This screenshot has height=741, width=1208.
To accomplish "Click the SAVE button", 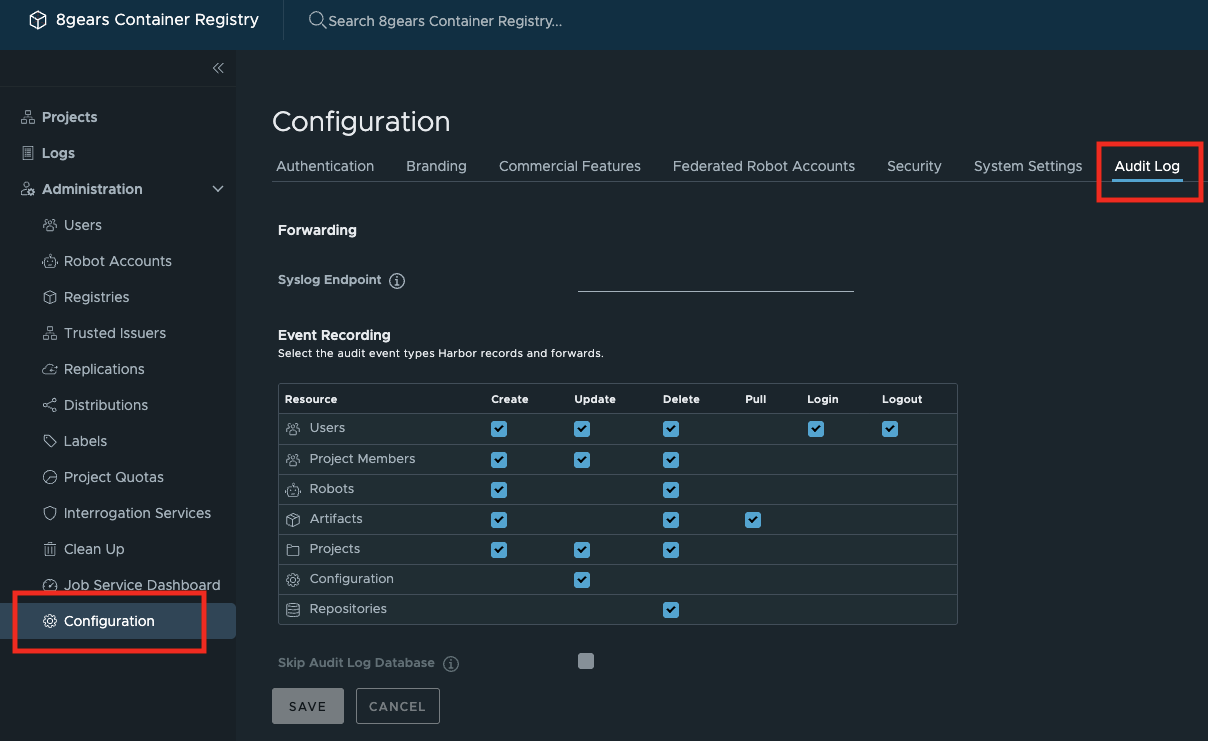I will tap(308, 706).
